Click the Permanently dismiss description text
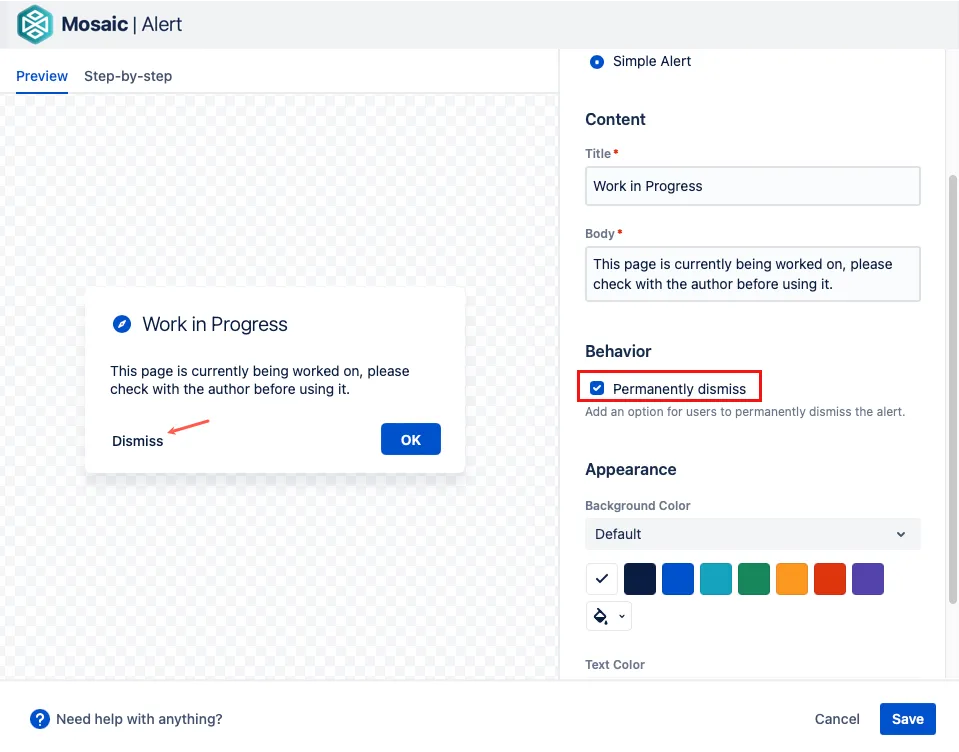Screen dimensions: 959x752 tap(744, 411)
